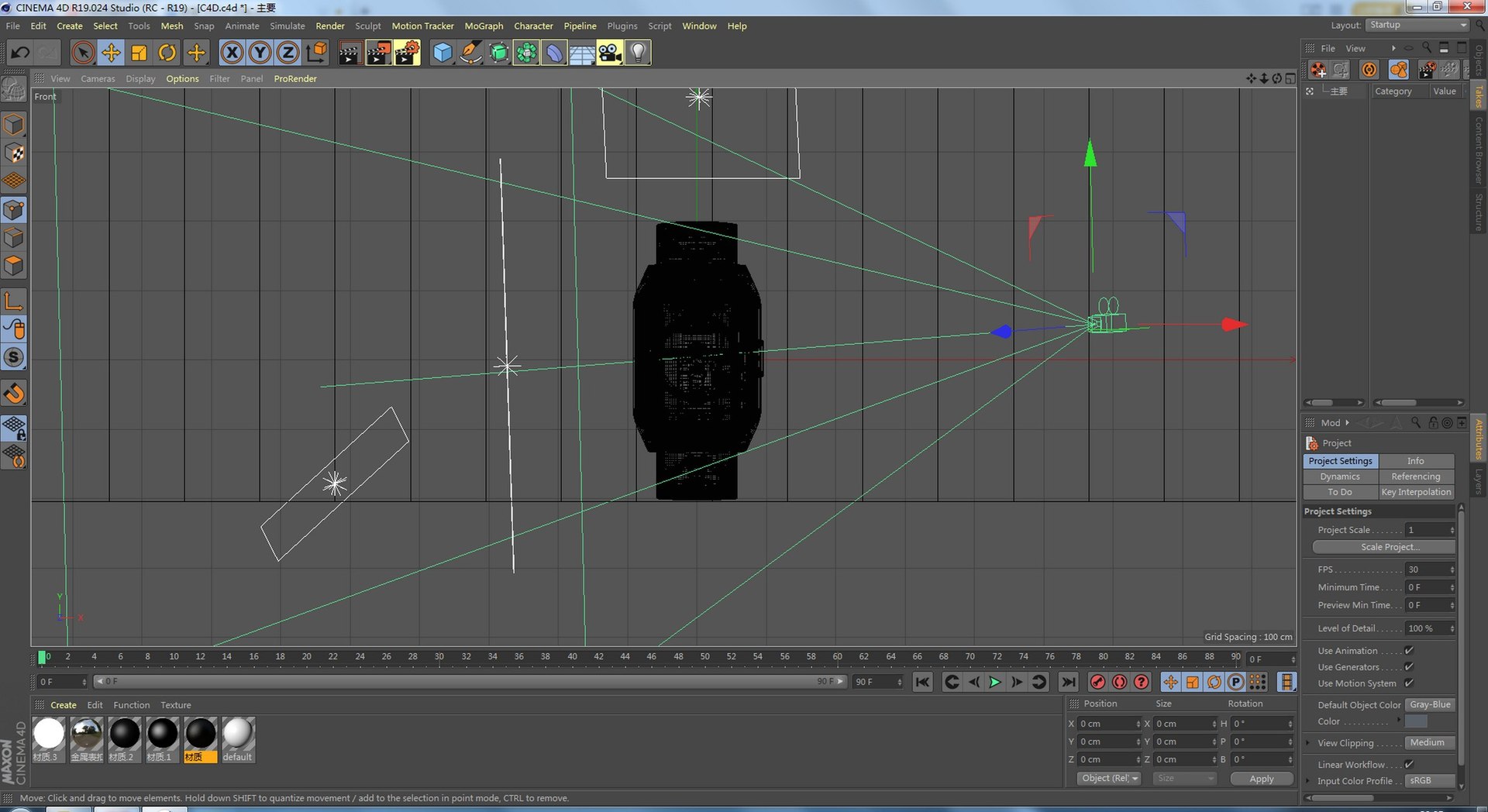Toggle Z axis lock
The image size is (1488, 812).
(288, 53)
